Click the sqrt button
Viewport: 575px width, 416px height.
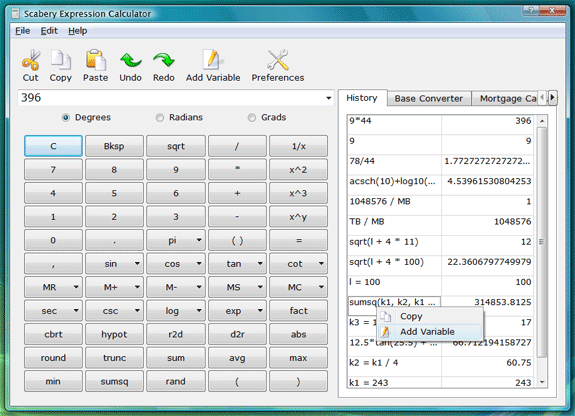pos(176,146)
